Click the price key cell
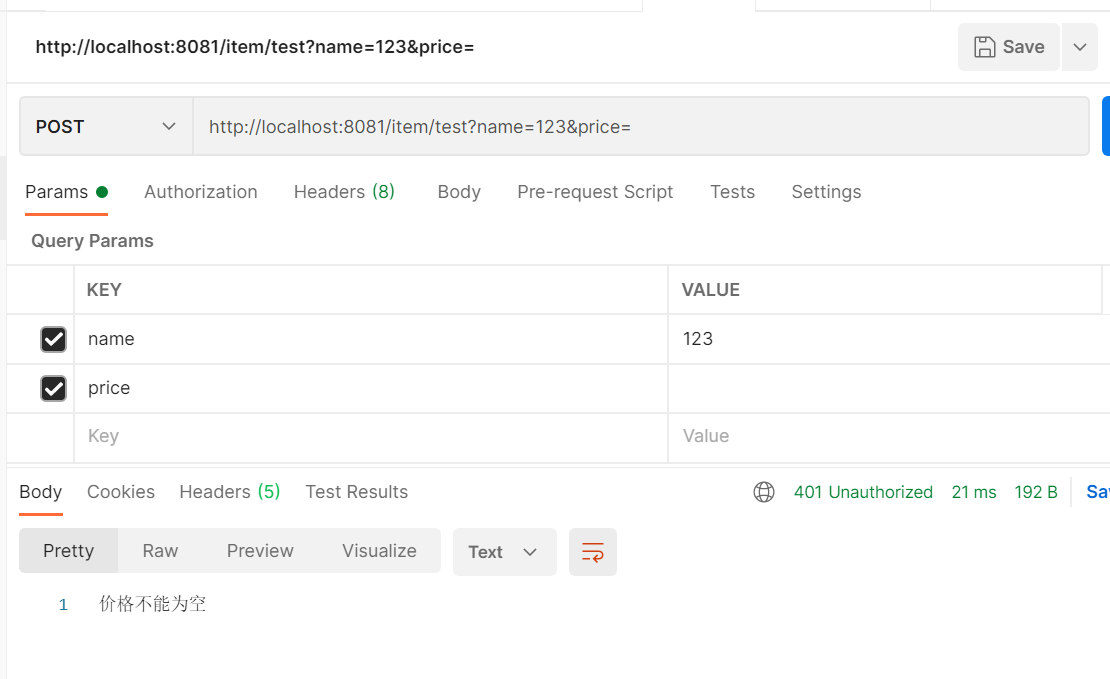Screen dimensions: 1110x679 click(371, 388)
